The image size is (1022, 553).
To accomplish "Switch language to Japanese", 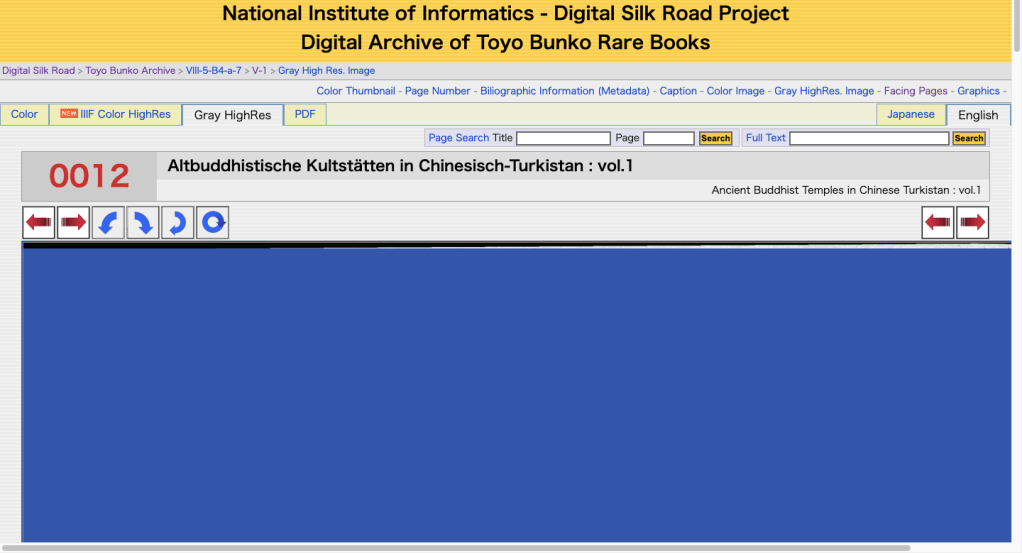I will [911, 114].
